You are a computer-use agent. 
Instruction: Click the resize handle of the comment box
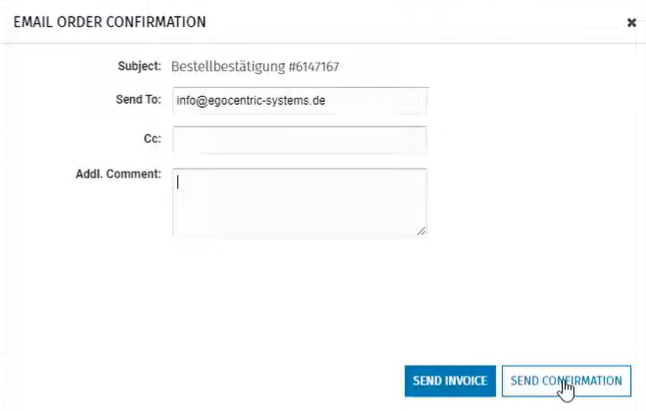tap(421, 231)
